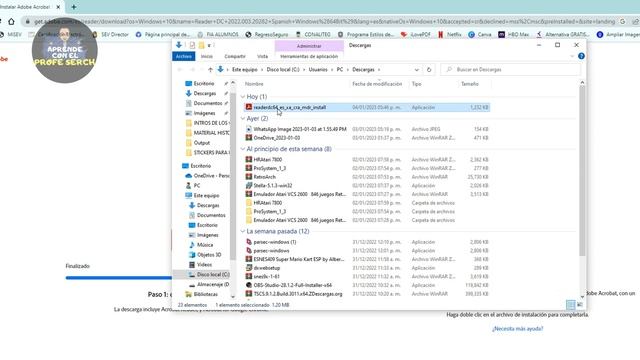
Task: Collapse Al principio de esta semana group
Action: coord(243,149)
